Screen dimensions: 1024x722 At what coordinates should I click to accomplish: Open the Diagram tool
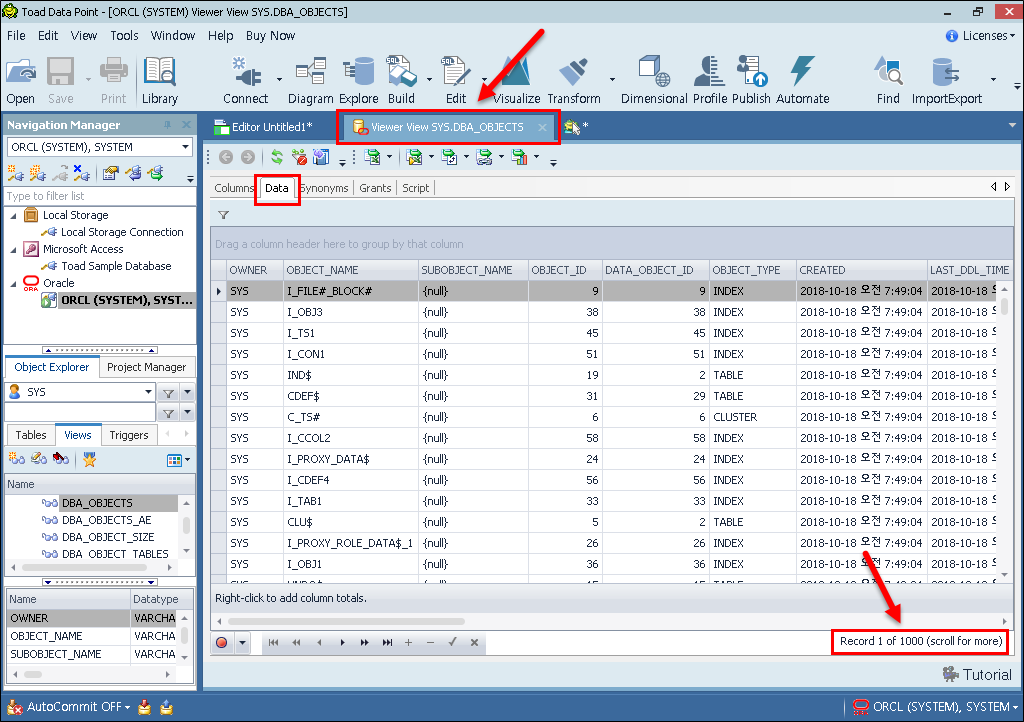point(310,80)
